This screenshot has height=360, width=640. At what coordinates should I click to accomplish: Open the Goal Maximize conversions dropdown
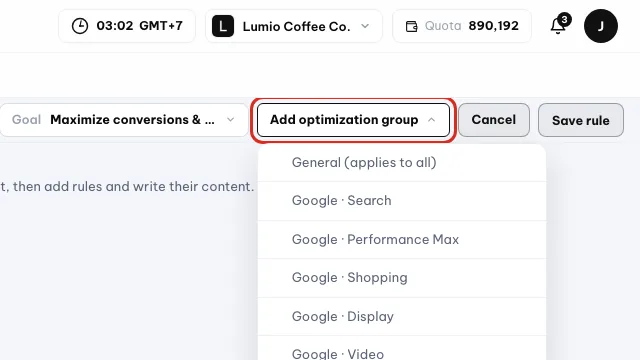pos(124,120)
